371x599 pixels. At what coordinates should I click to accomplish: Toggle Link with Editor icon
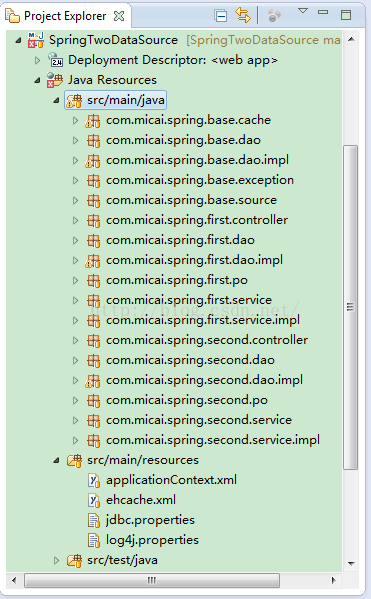pos(243,15)
